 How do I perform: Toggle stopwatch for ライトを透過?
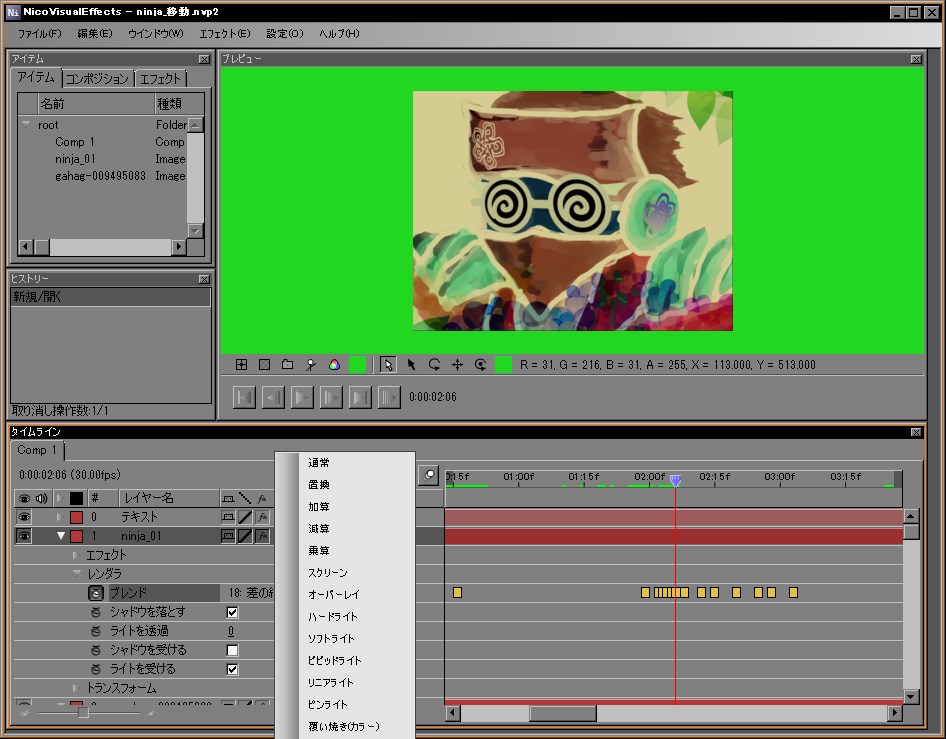point(96,631)
